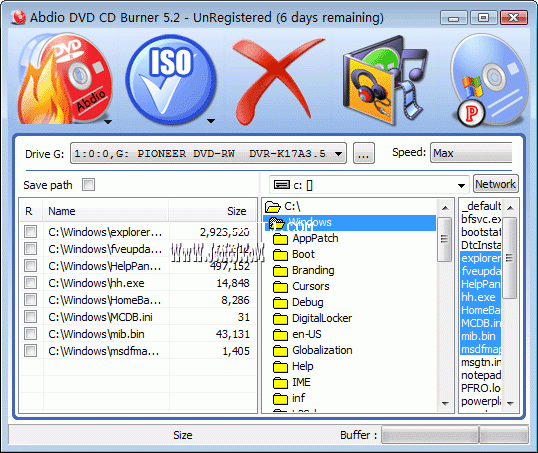Select hh.exe in right file list
Image resolution: width=538 pixels, height=453 pixels.
pyautogui.click(x=481, y=297)
